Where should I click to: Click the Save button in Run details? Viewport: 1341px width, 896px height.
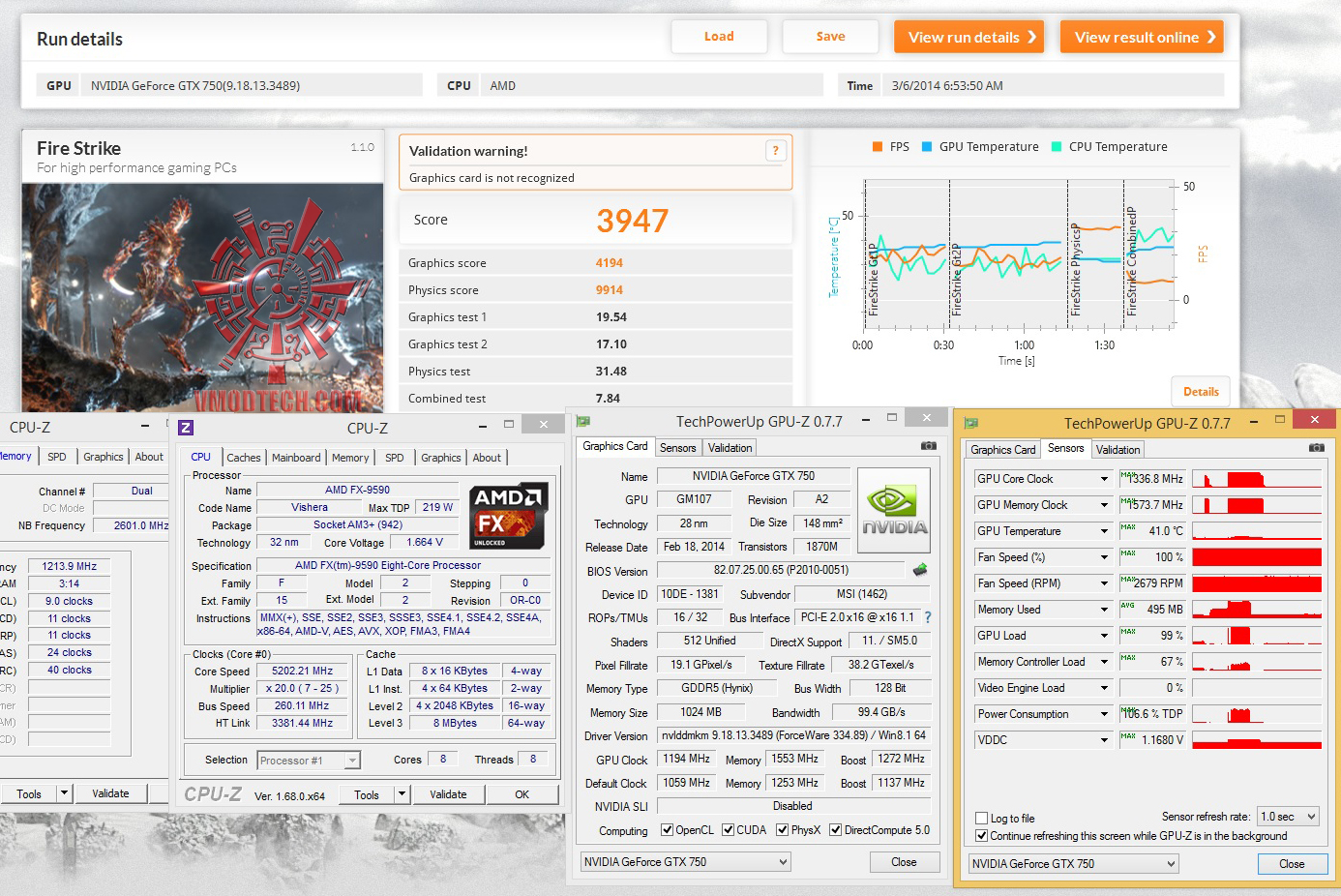(x=830, y=37)
